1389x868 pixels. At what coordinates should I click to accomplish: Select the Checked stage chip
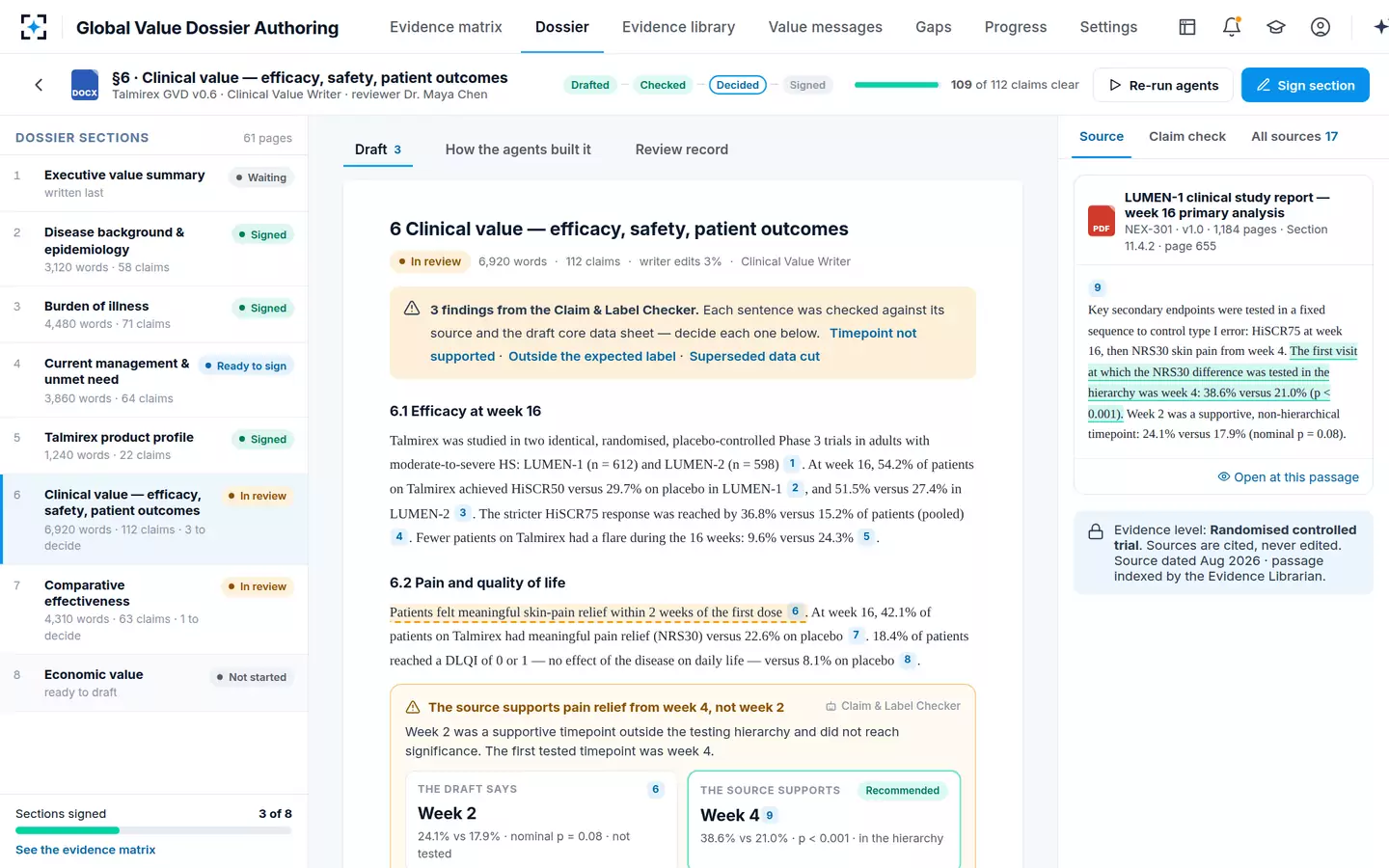[663, 85]
